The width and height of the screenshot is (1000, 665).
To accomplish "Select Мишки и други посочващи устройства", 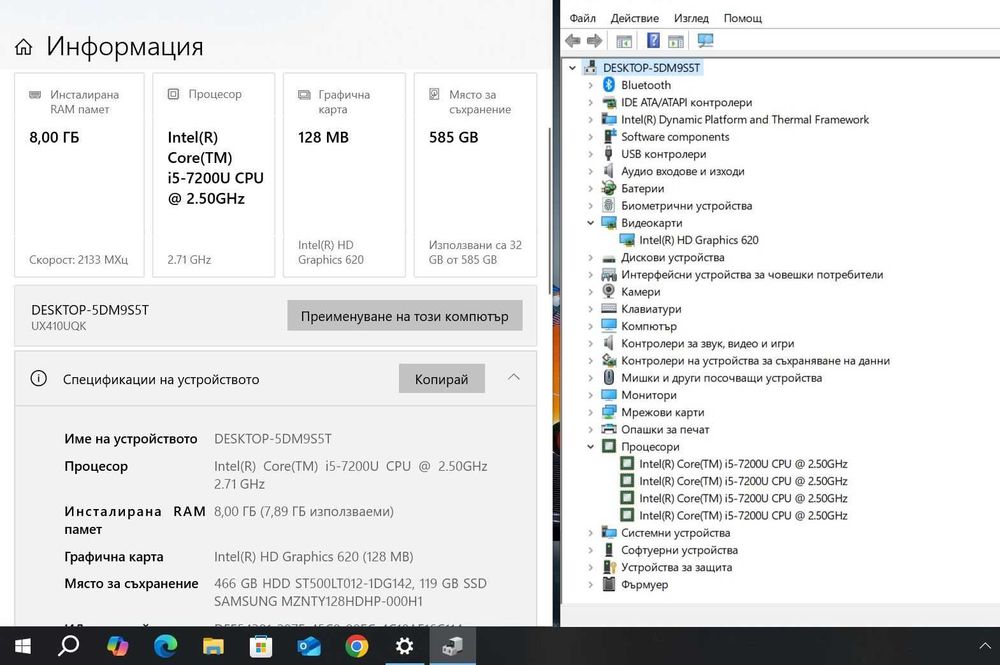I will (721, 377).
